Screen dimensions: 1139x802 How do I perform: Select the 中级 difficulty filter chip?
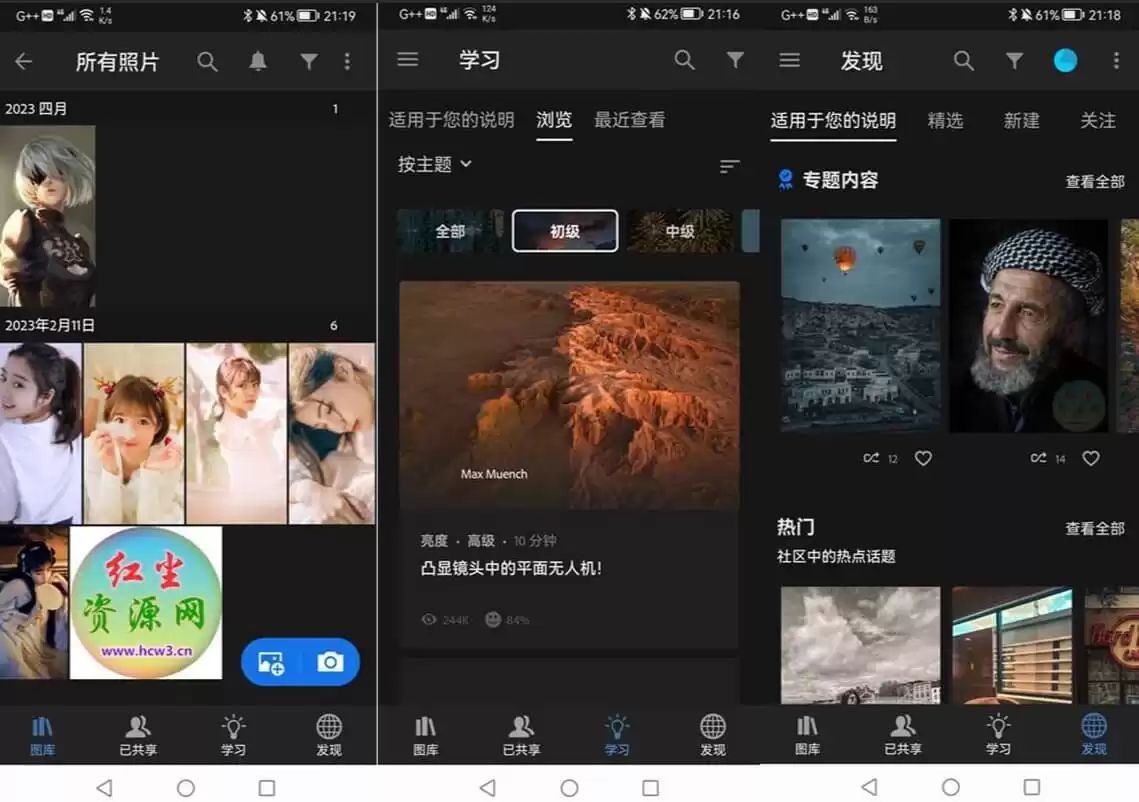coord(680,231)
